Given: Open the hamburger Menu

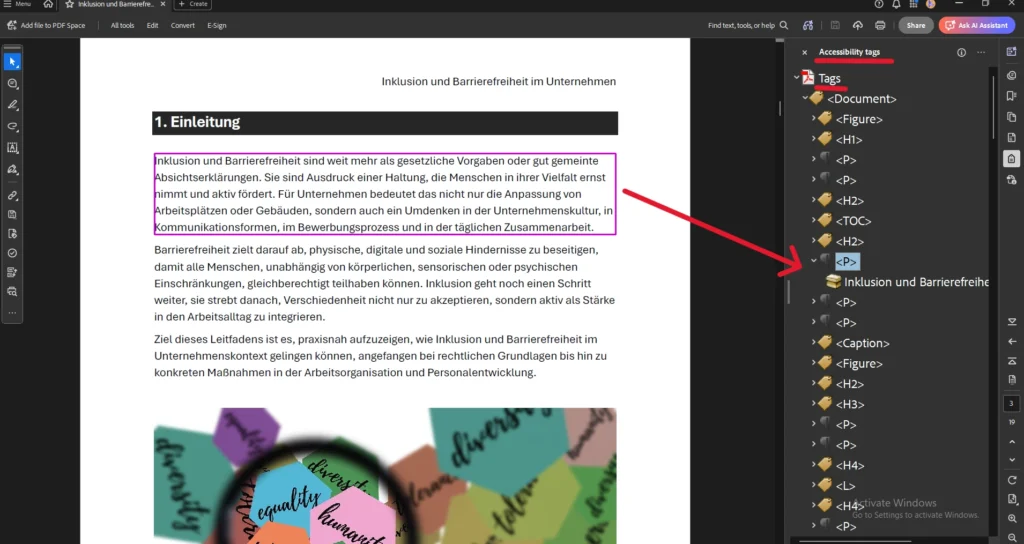Looking at the screenshot, I should [16, 4].
